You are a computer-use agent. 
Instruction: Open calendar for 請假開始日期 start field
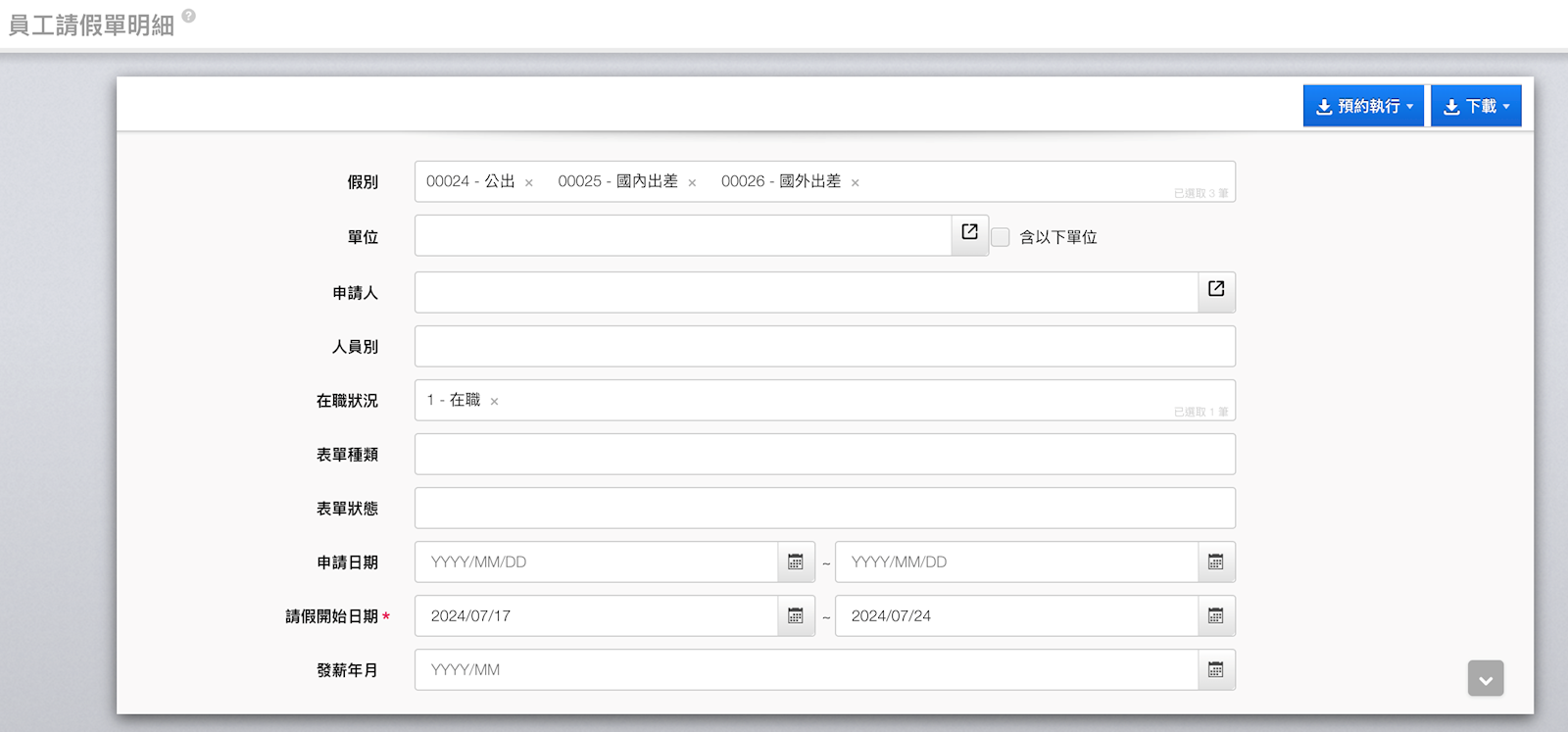[x=796, y=616]
